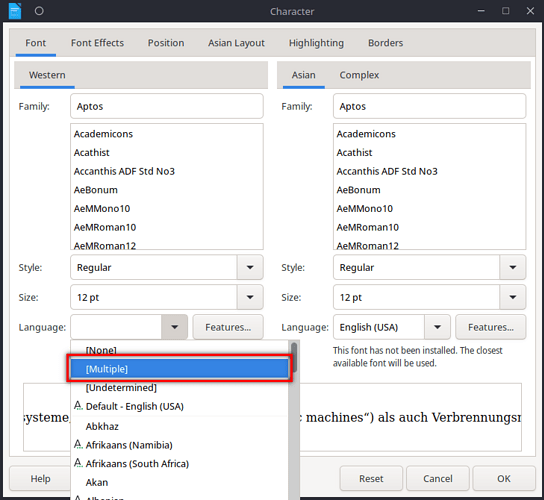544x500 pixels.
Task: Switch to the Font Effects tab
Action: coord(97,43)
